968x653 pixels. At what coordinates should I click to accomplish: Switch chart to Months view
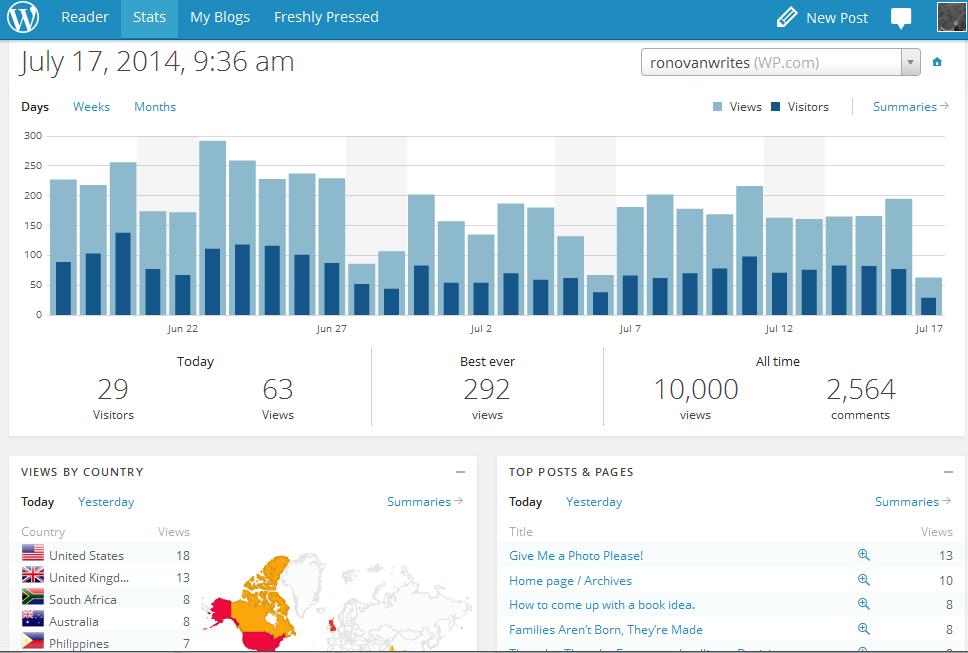pyautogui.click(x=155, y=107)
